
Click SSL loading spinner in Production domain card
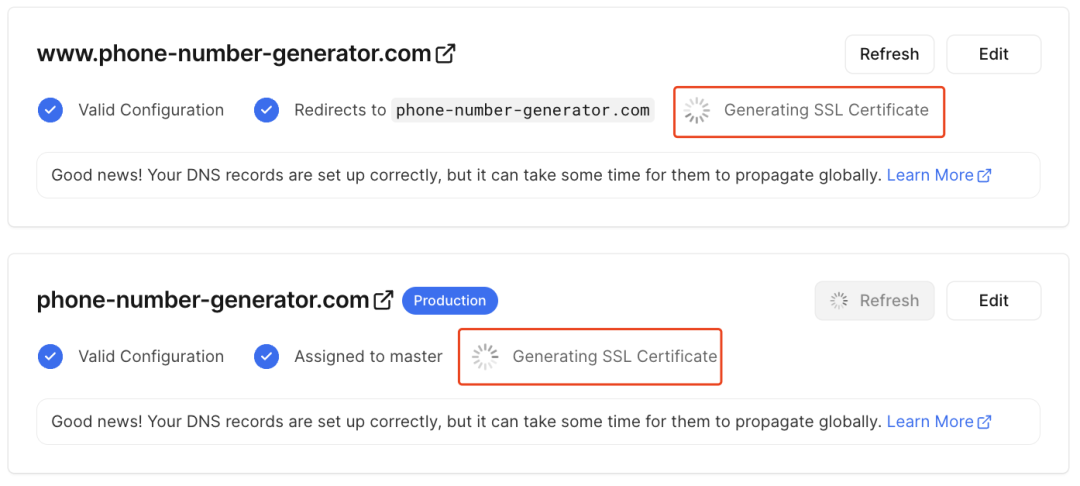485,356
